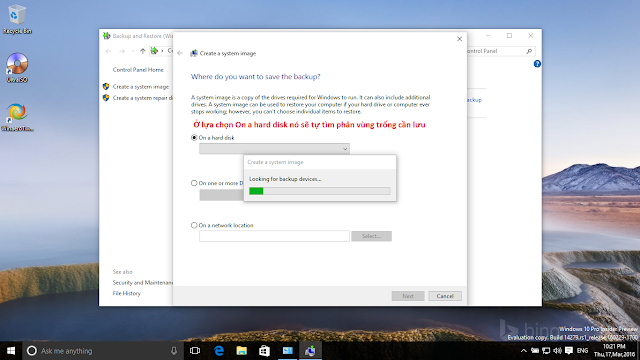
Task: Open the third desktop shortcut below UltraISO
Action: (17, 117)
